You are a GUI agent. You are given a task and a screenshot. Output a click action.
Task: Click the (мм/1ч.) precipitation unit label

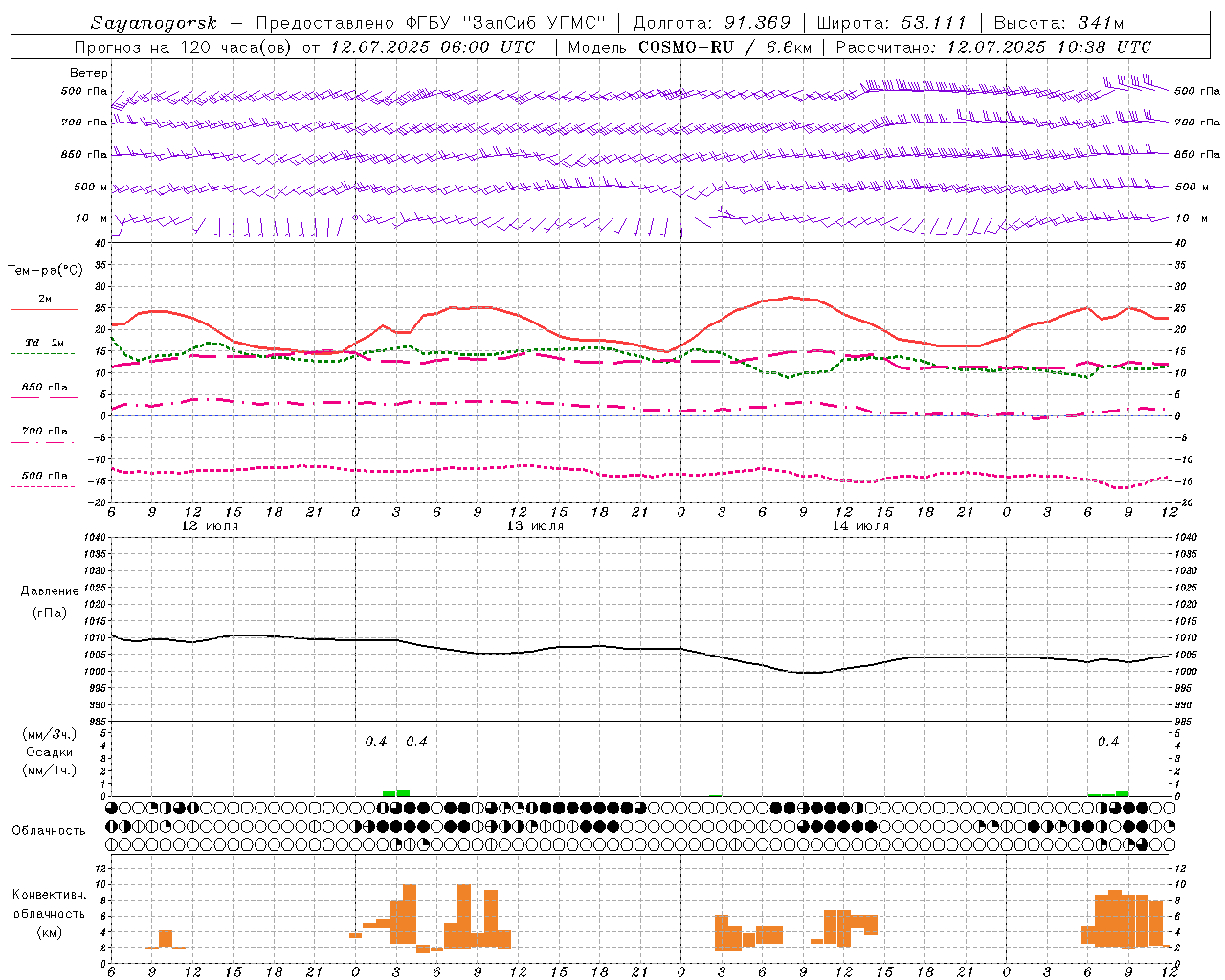(50, 770)
